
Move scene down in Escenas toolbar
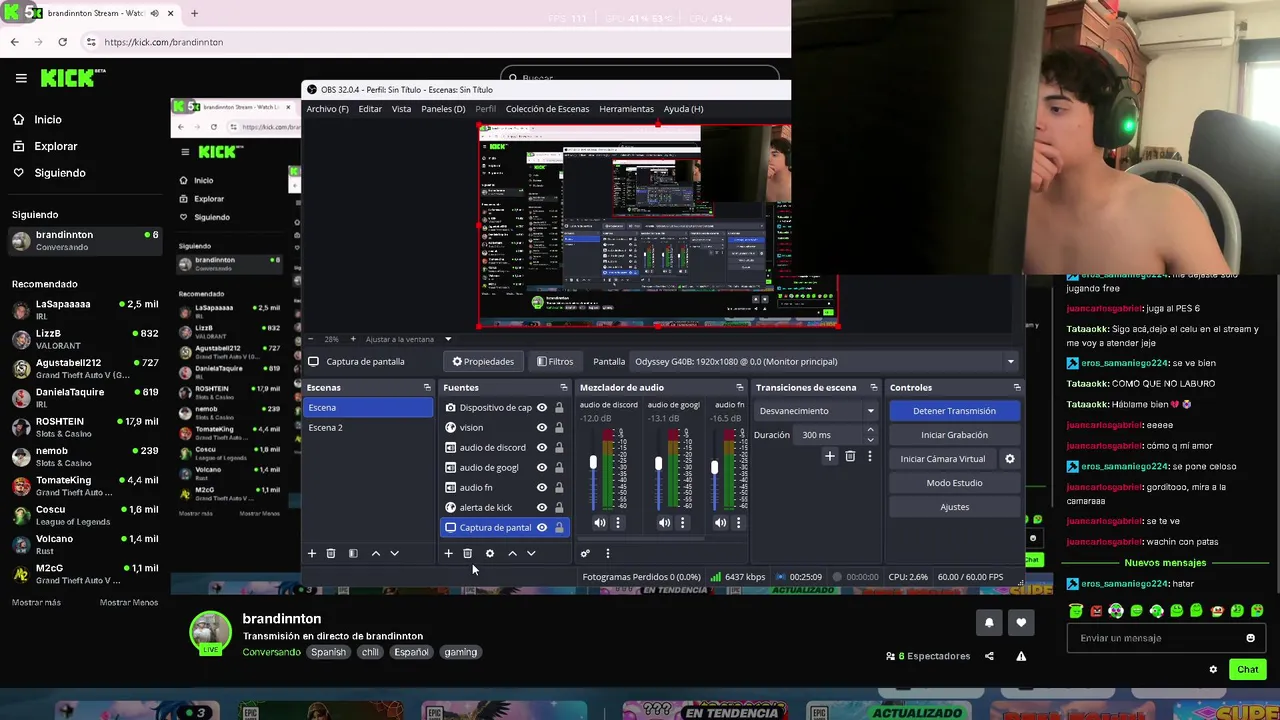tap(394, 553)
